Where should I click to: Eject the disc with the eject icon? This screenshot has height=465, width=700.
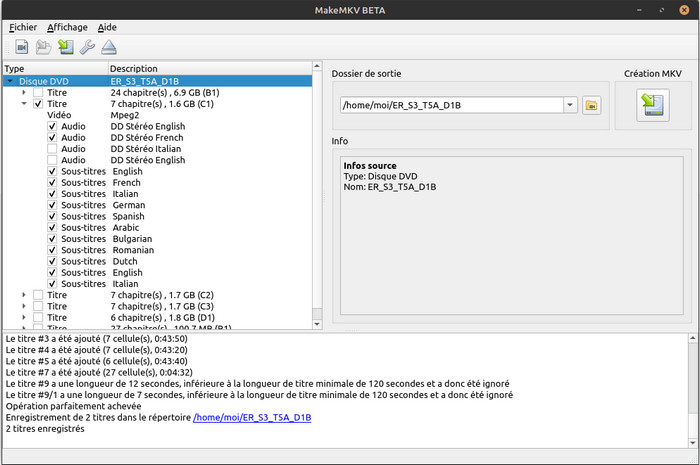(x=109, y=47)
